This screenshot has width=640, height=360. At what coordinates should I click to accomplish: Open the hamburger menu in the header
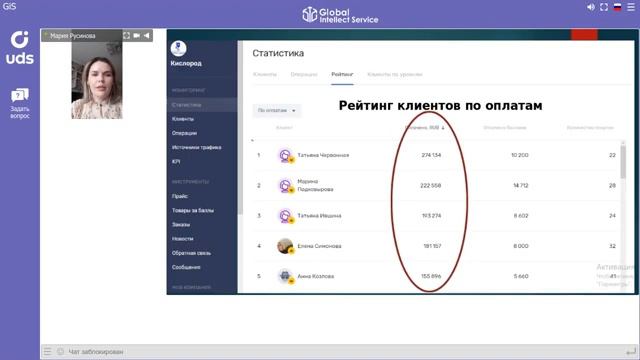tap(631, 7)
